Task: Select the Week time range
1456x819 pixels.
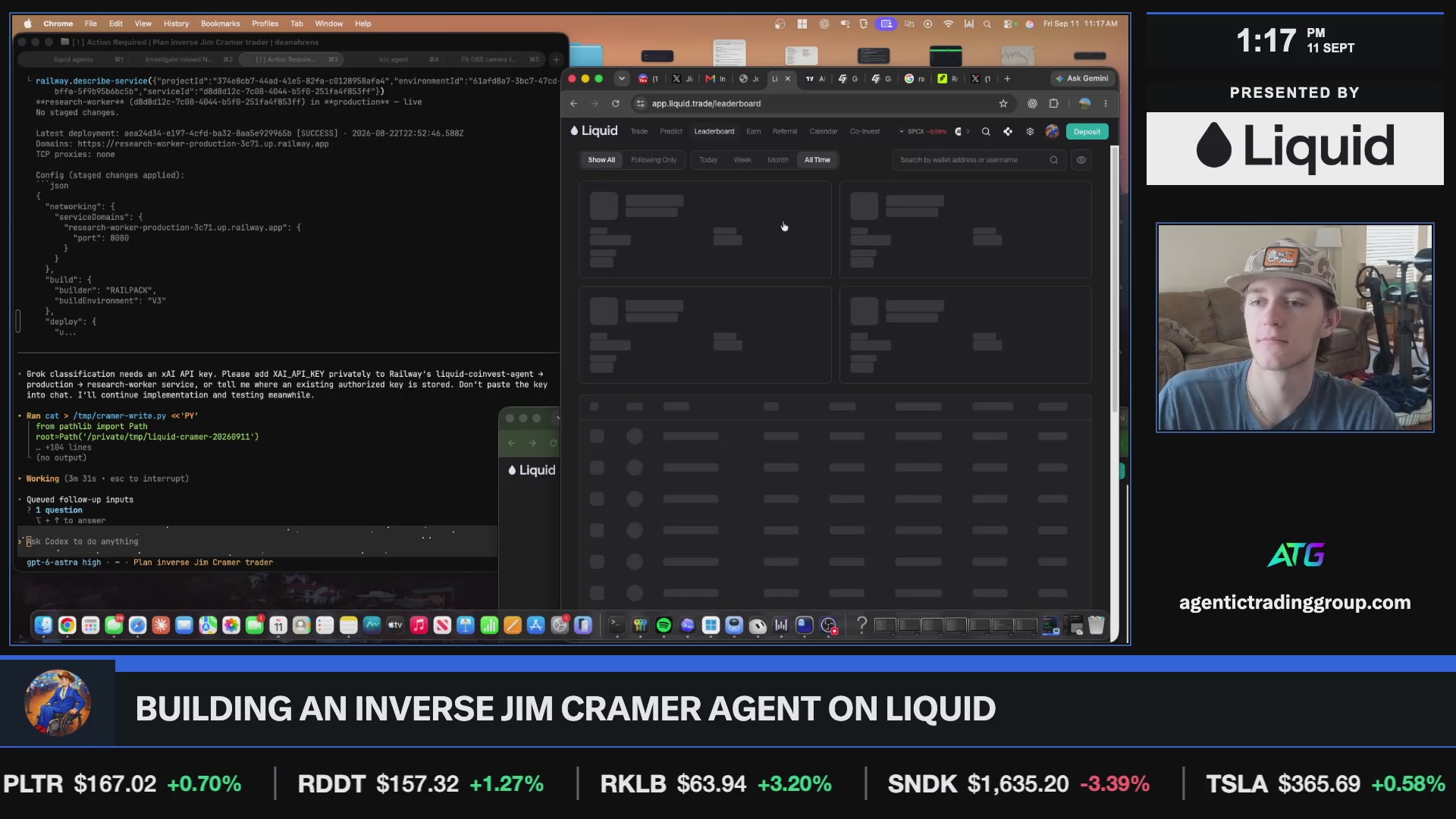Action: (742, 160)
